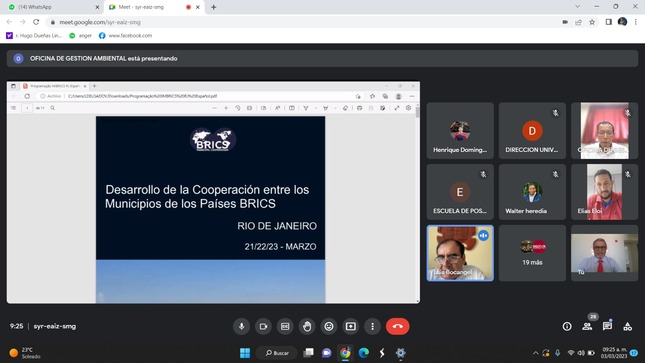The width and height of the screenshot is (645, 363).
Task: Open more options three-dot menu in Meet
Action: pyautogui.click(x=372, y=326)
